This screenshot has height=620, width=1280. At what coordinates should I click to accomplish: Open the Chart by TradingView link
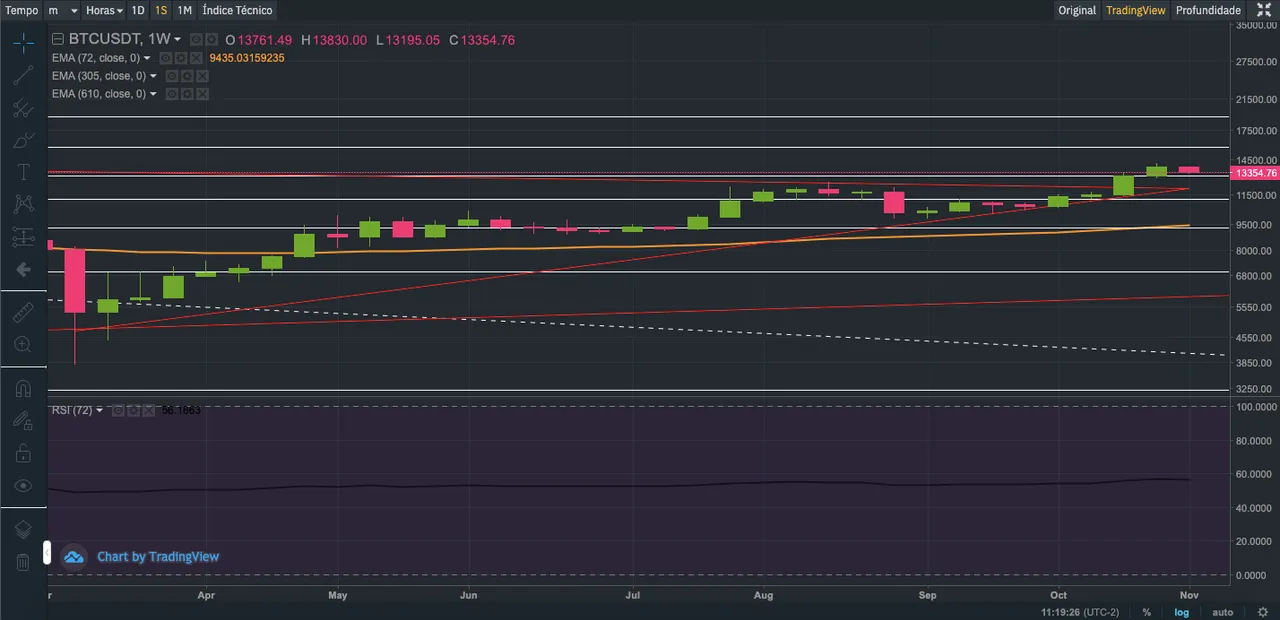158,557
